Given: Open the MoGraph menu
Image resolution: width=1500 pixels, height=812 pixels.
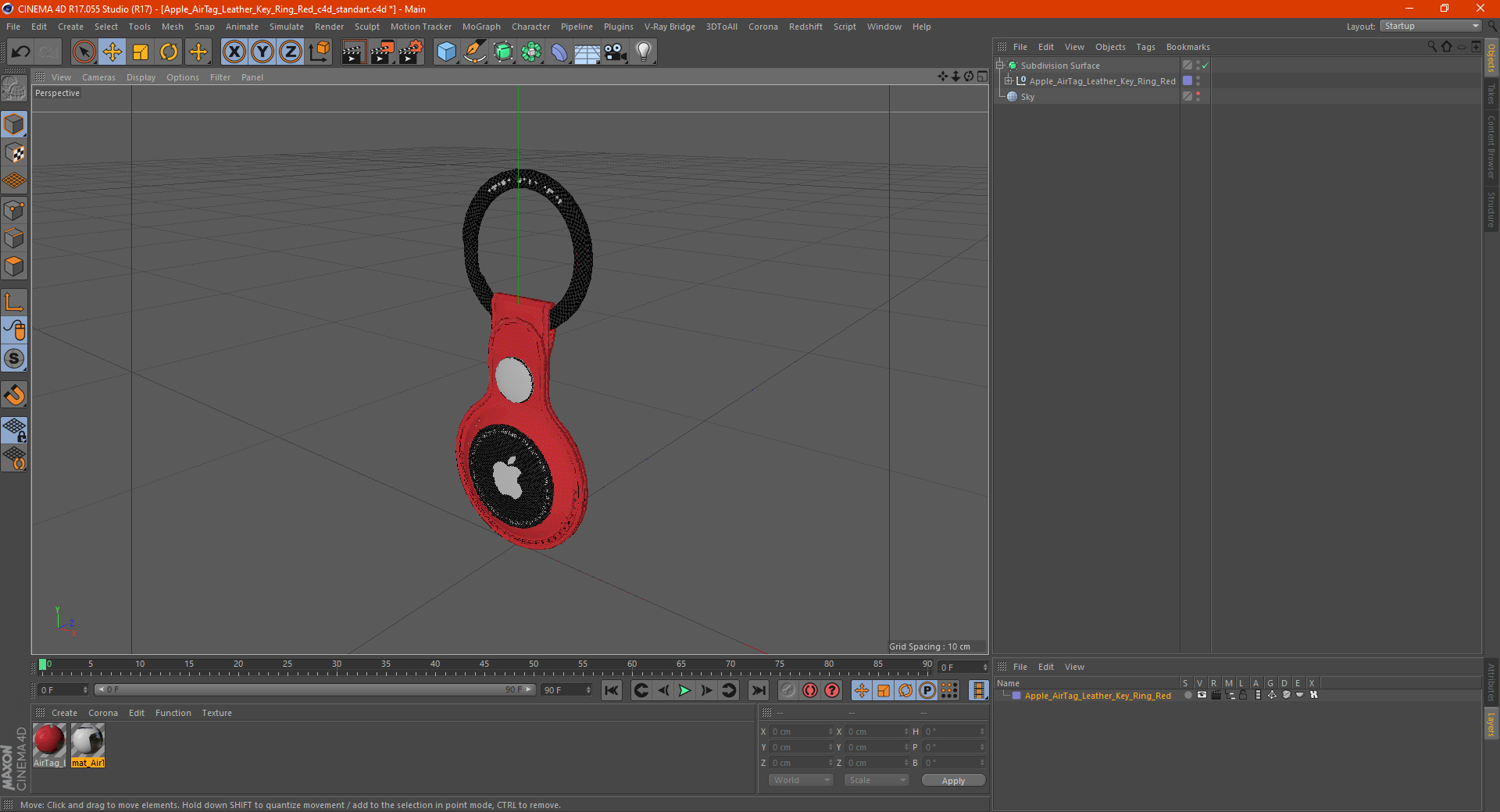Looking at the screenshot, I should (x=481, y=27).
